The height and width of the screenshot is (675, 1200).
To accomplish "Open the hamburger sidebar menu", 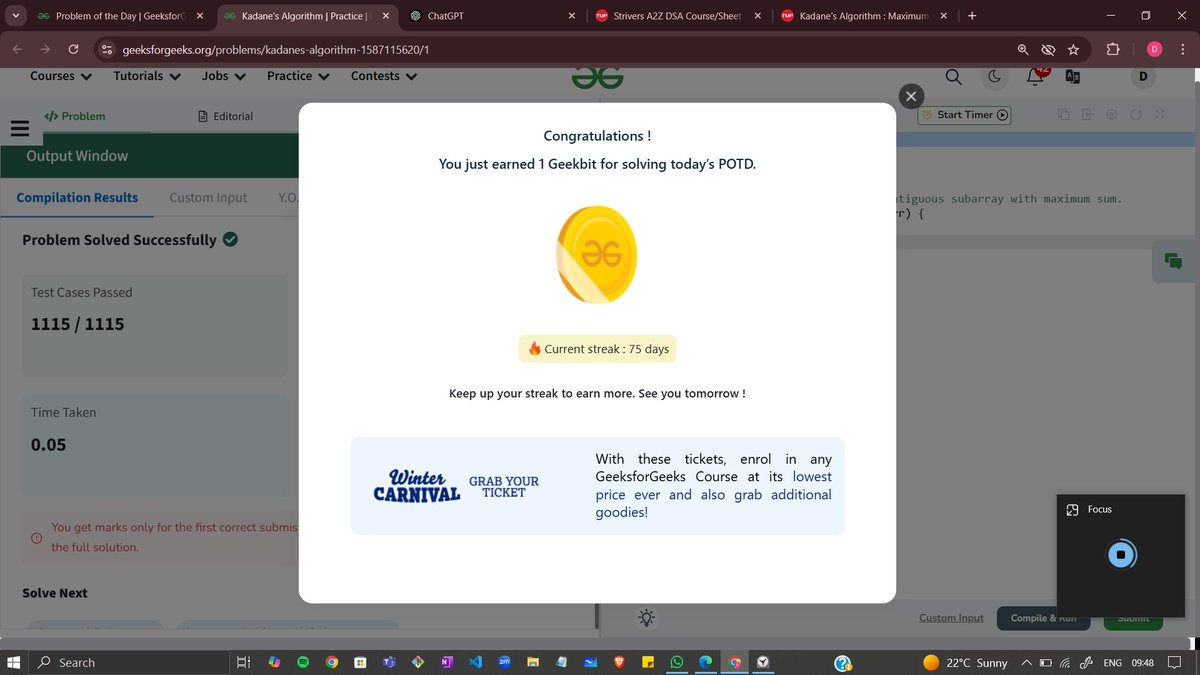I will pos(19,128).
